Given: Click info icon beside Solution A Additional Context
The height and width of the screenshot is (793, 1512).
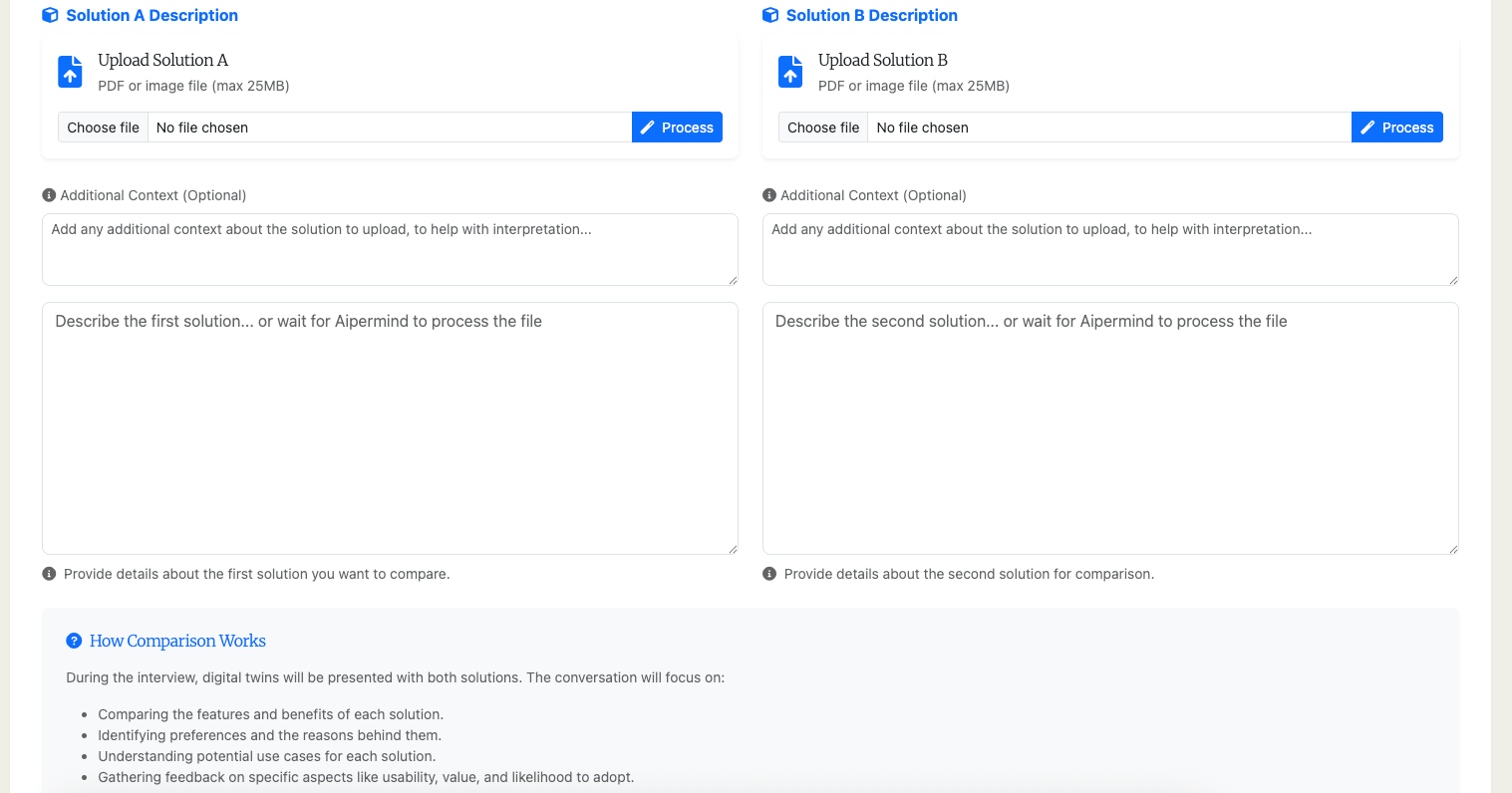Looking at the screenshot, I should click(49, 195).
